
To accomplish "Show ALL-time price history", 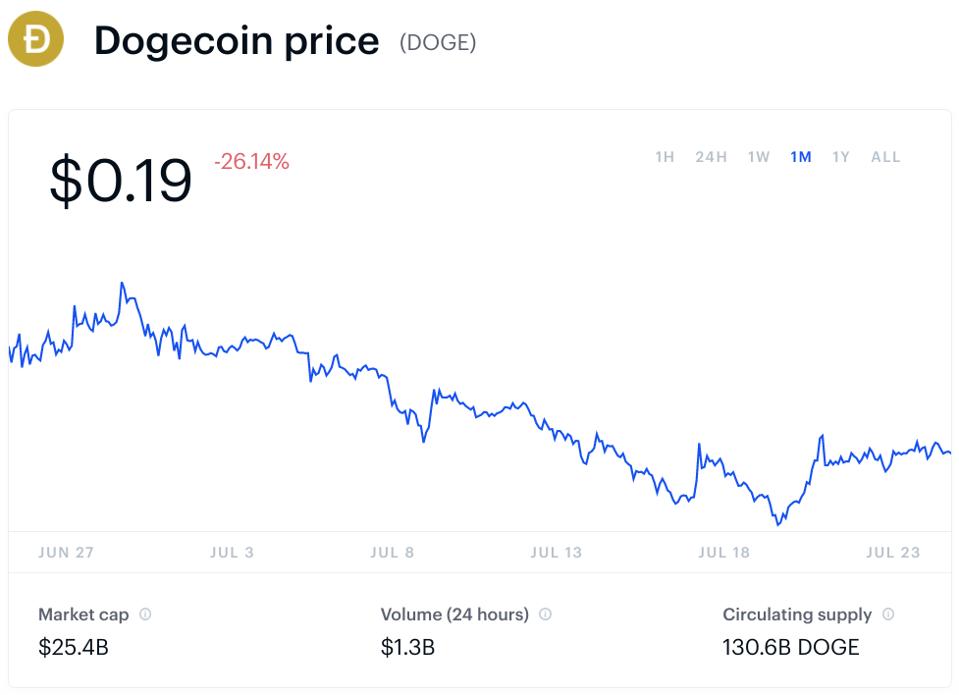I will 886,157.
